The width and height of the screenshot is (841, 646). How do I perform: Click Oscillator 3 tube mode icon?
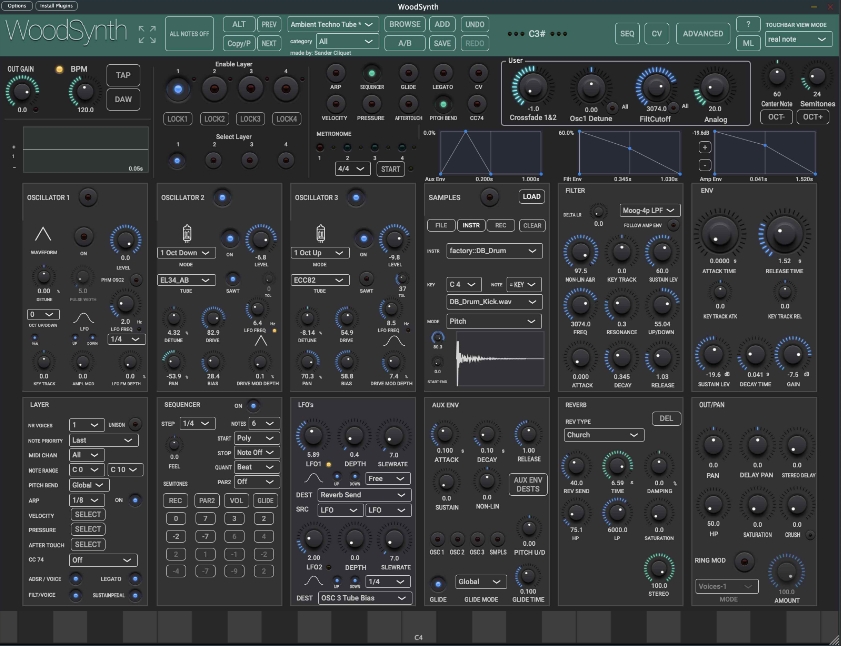pos(320,234)
